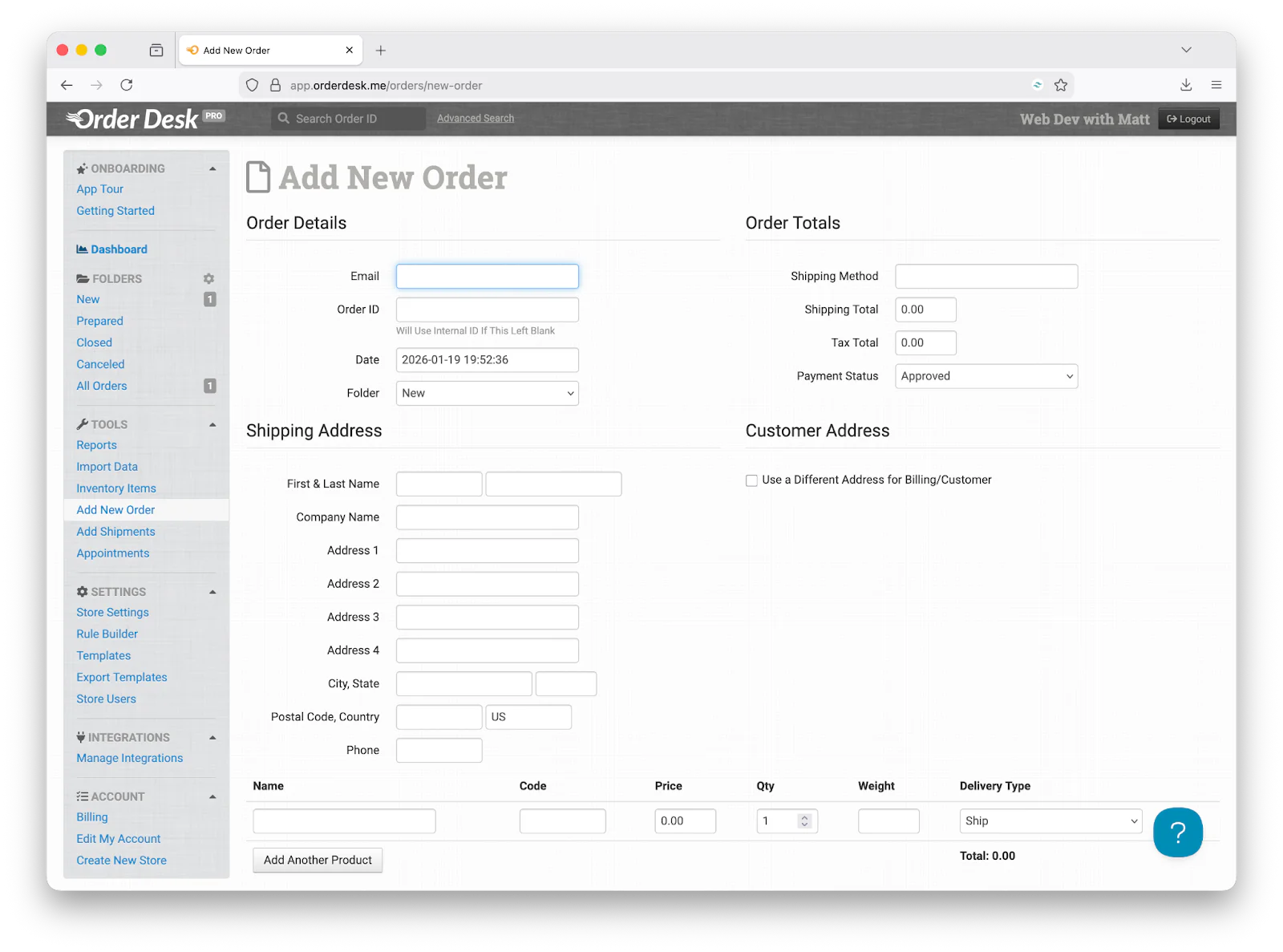Open the Folder dropdown showing New
This screenshot has height=952, width=1283.
[x=487, y=393]
